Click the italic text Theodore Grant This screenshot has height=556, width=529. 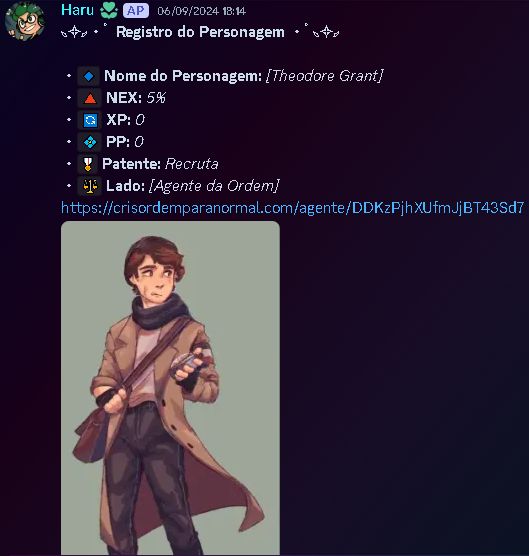pyautogui.click(x=324, y=76)
